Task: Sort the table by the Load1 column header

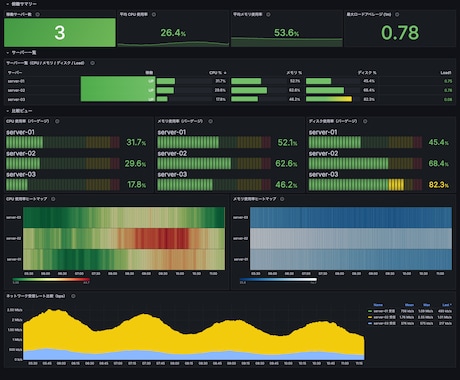Action: [446, 73]
